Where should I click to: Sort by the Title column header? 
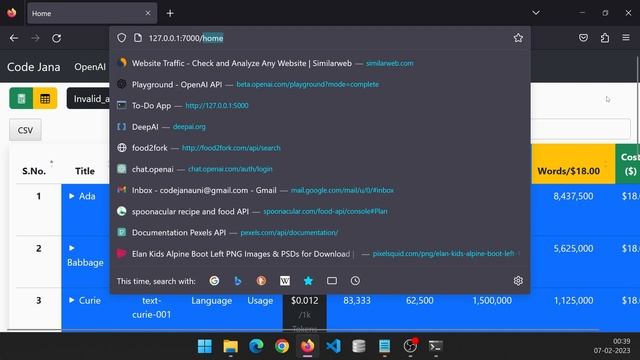point(85,171)
